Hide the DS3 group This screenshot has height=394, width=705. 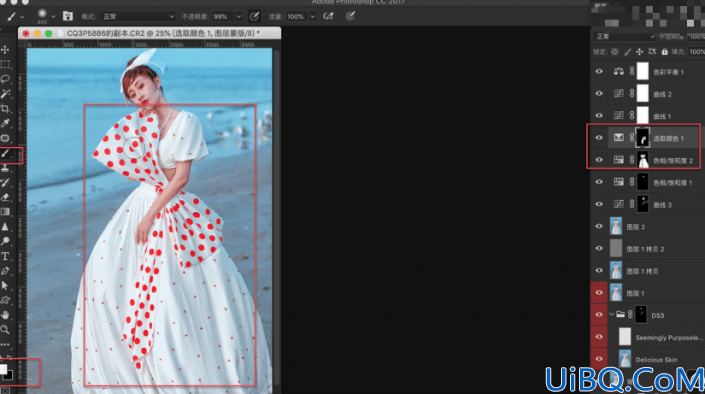599,314
